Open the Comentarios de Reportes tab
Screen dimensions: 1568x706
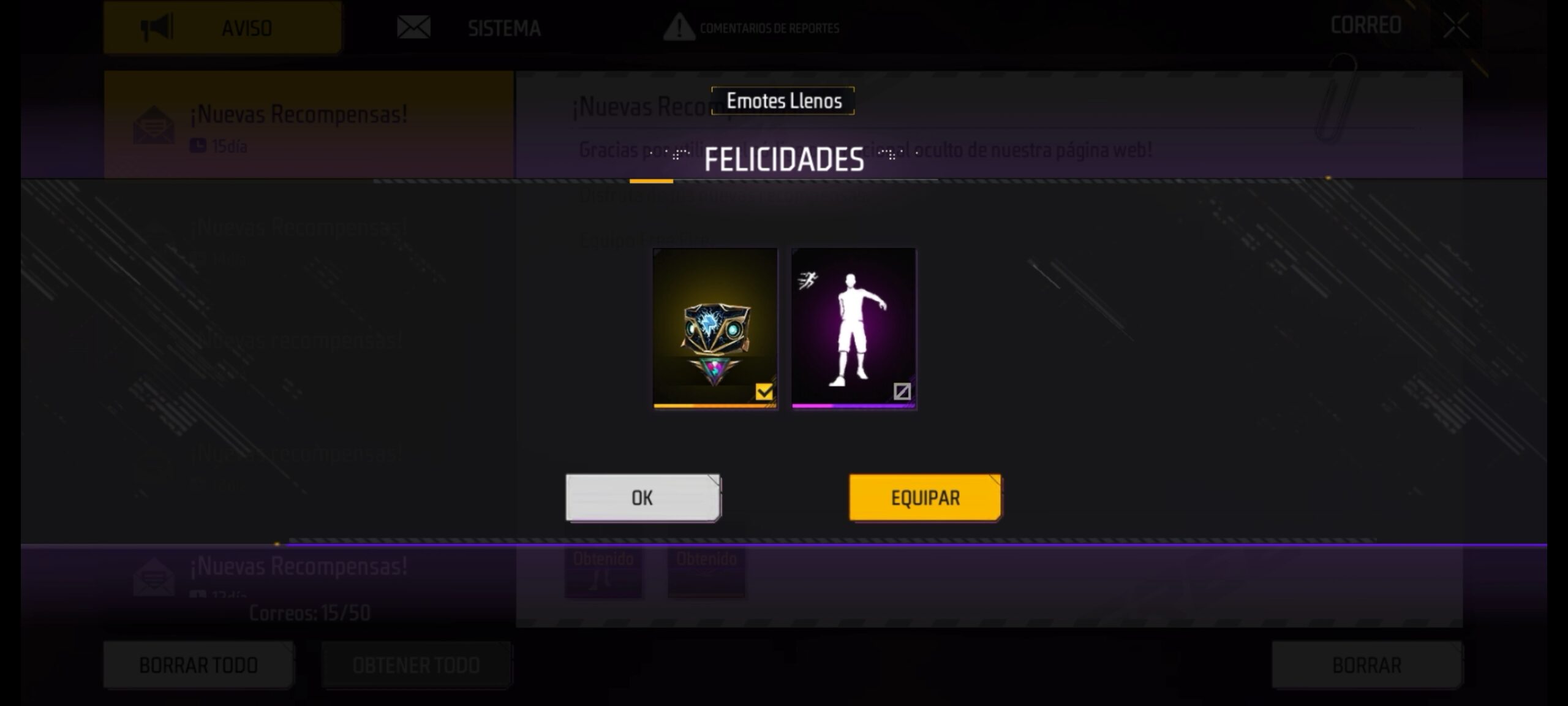click(751, 28)
